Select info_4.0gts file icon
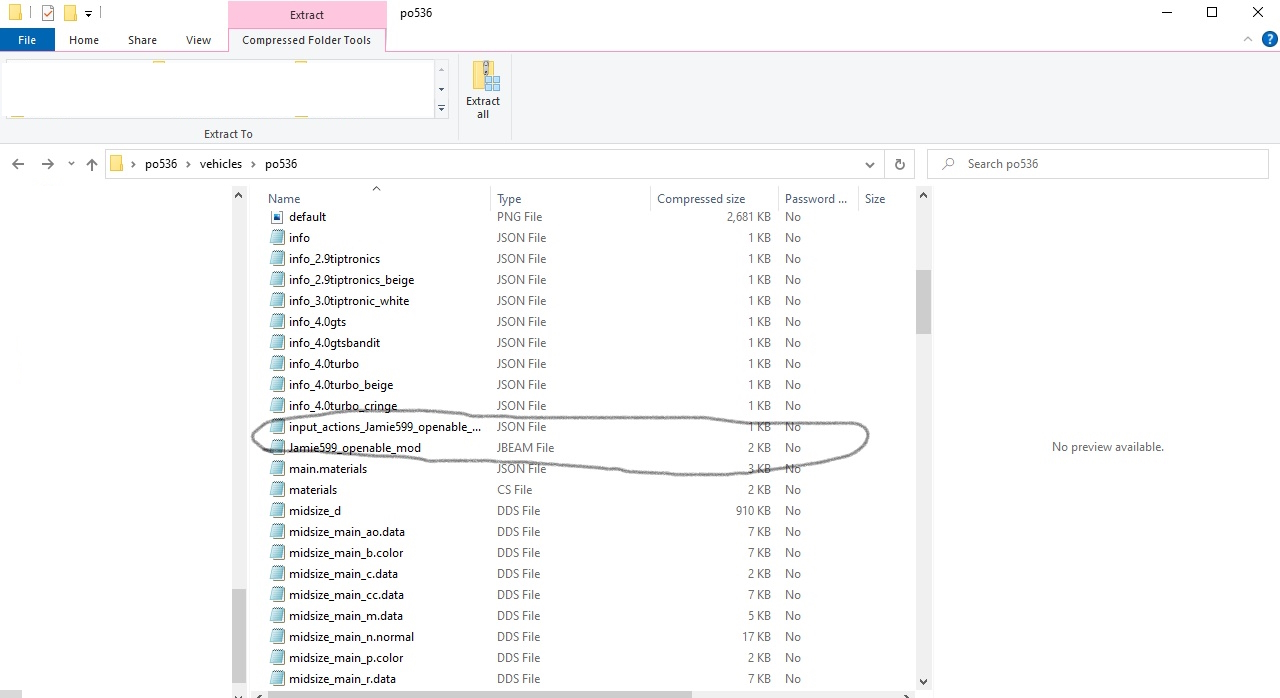Screen dimensions: 1280x698 coord(278,322)
